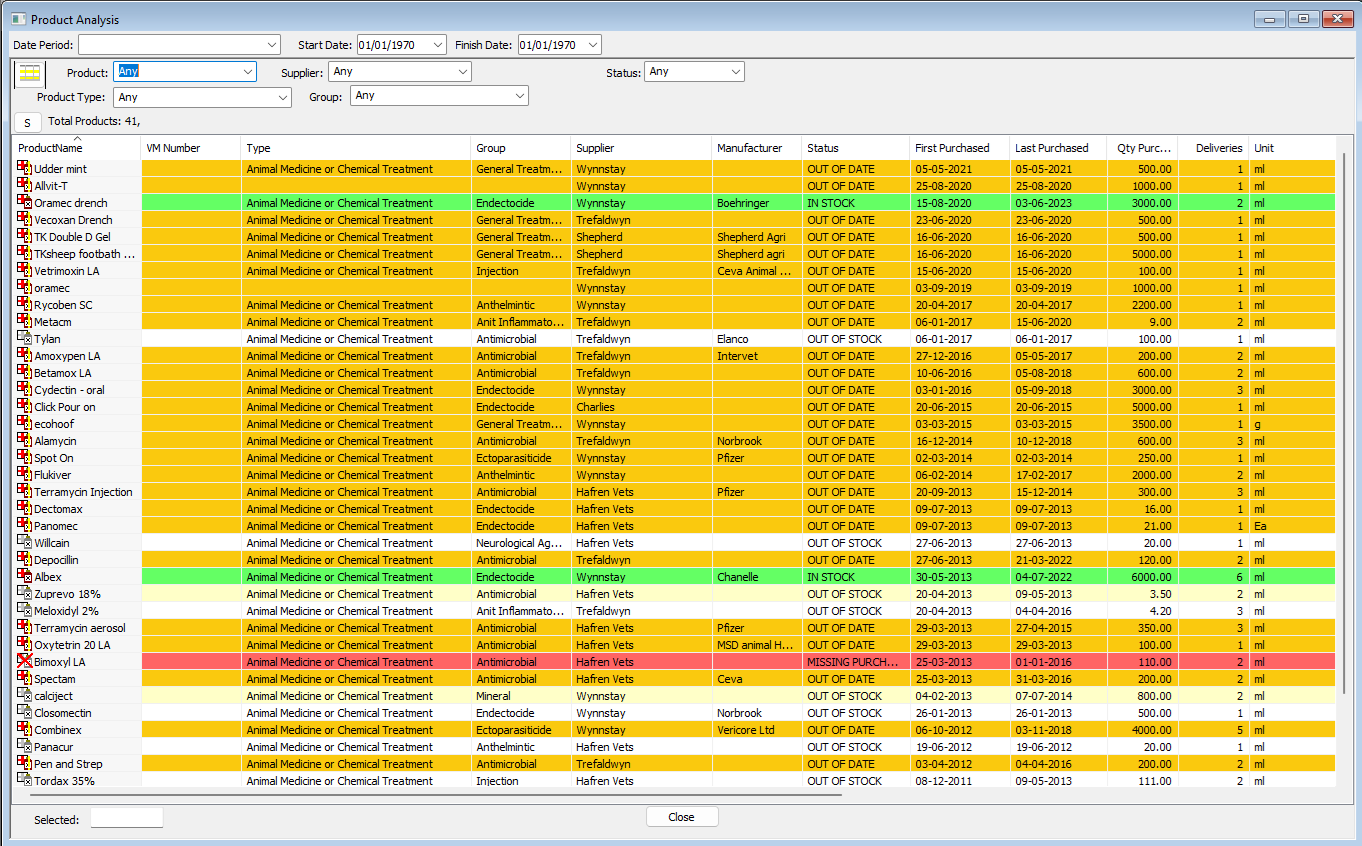Click the Vecoxan Drench row icon
Viewport: 1362px width, 846px height.
(25, 220)
